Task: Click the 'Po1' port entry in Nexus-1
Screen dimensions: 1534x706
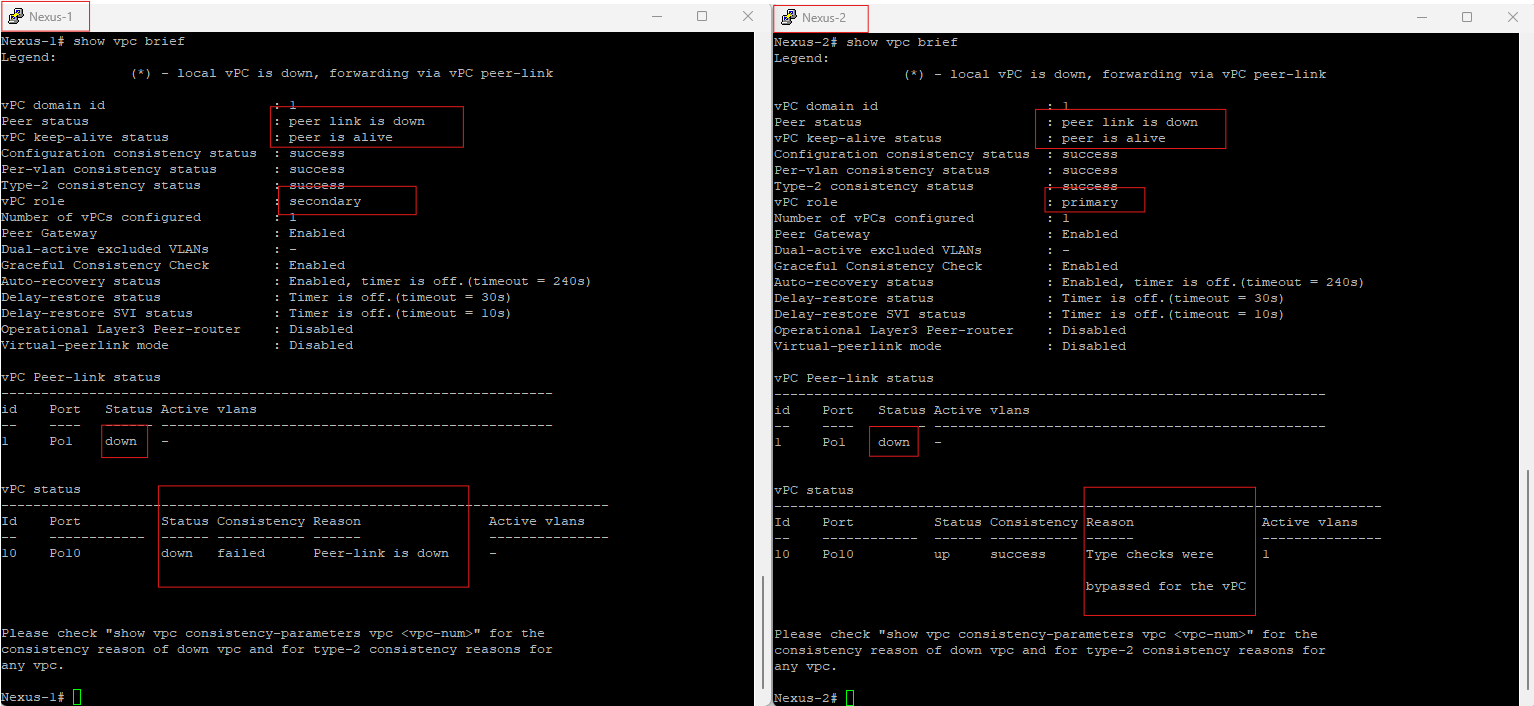Action: pos(61,441)
